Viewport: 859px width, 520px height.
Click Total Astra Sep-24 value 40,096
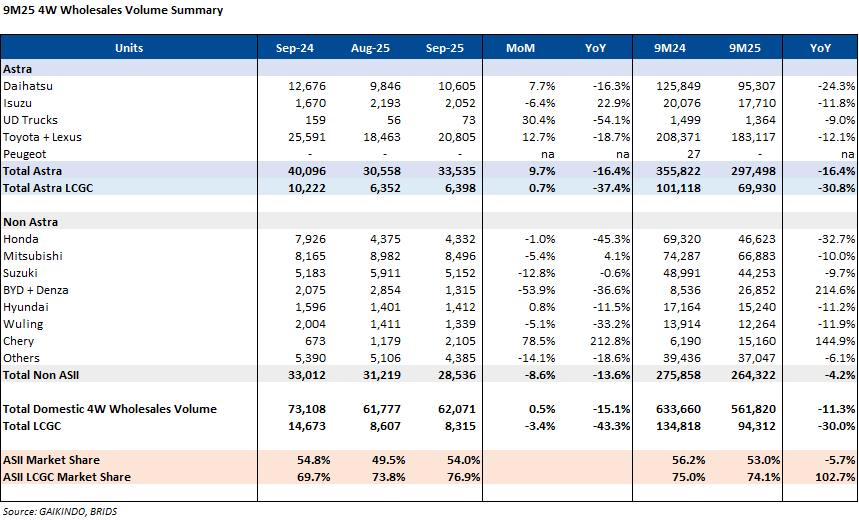point(307,171)
